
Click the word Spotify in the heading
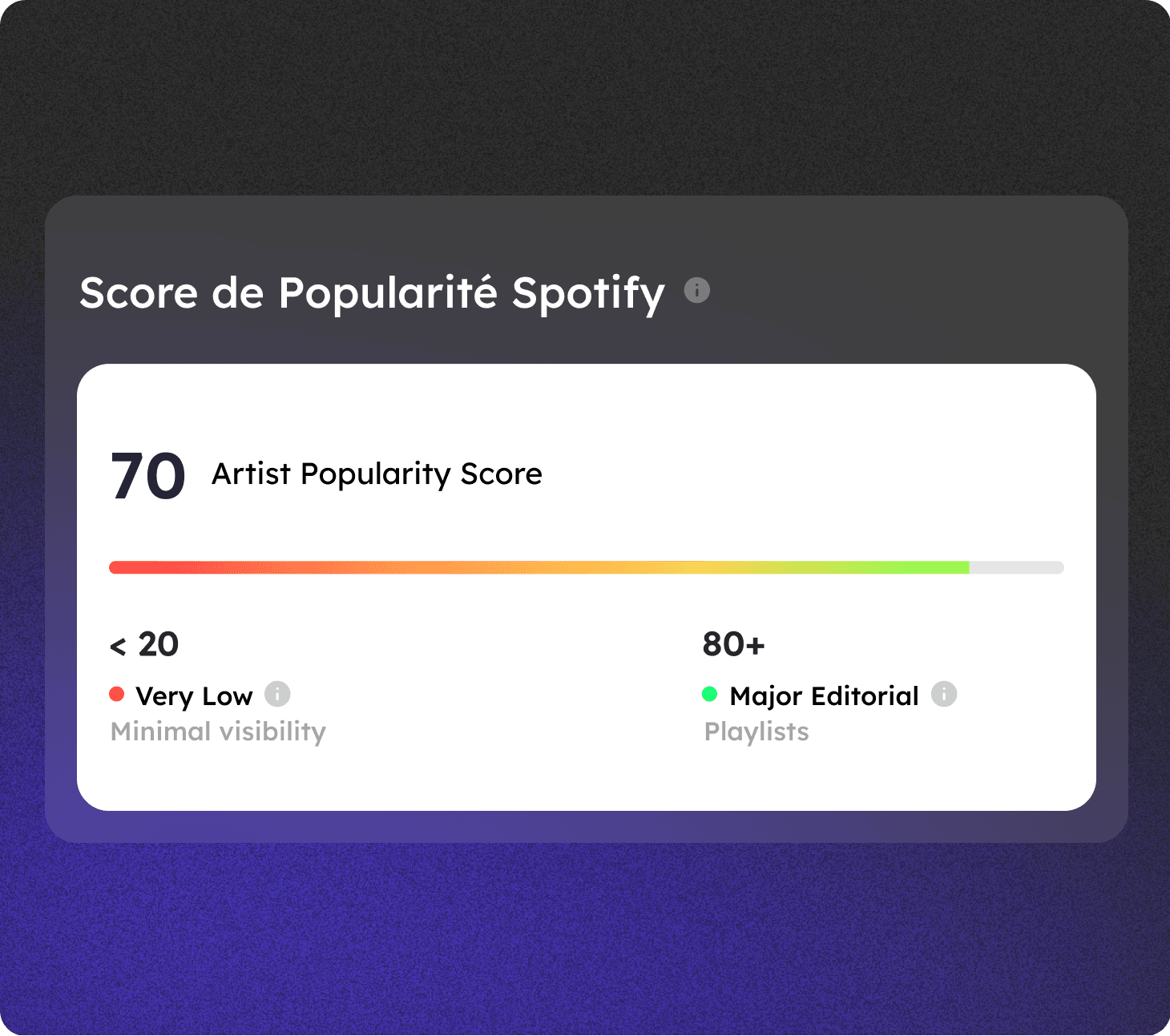pos(588,294)
